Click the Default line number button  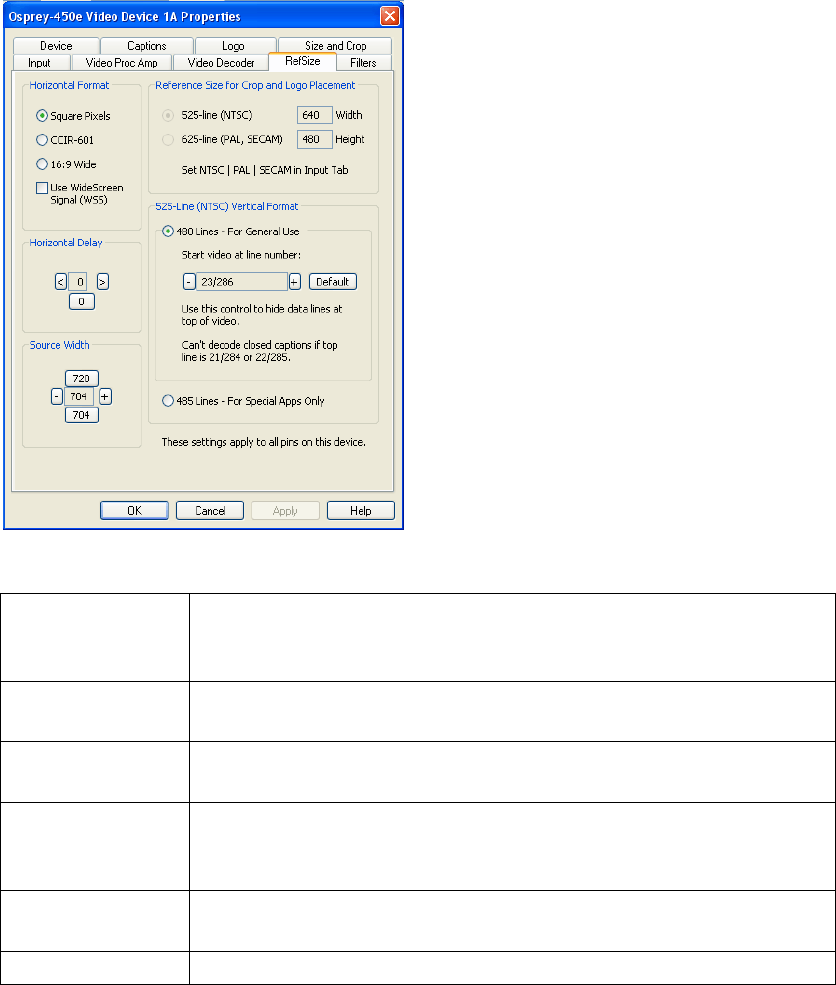coord(333,281)
